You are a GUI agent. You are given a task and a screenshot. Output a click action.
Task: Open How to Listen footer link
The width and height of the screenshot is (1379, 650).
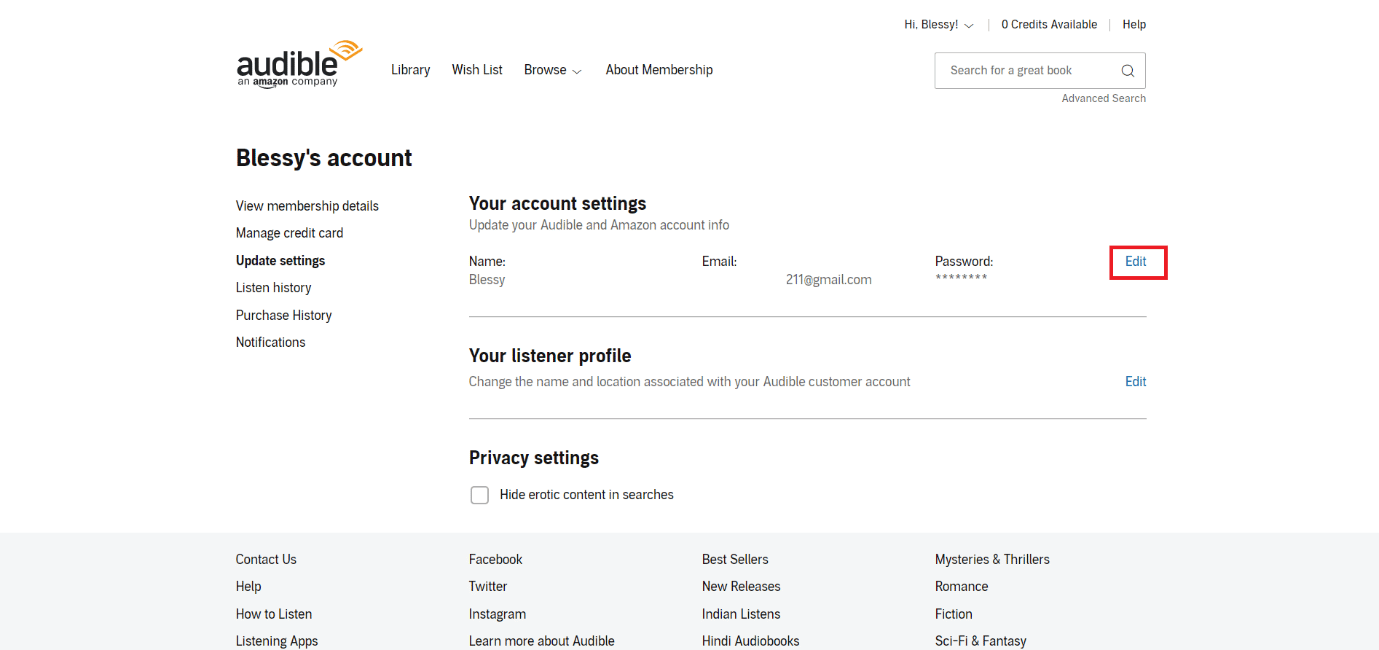click(x=274, y=614)
